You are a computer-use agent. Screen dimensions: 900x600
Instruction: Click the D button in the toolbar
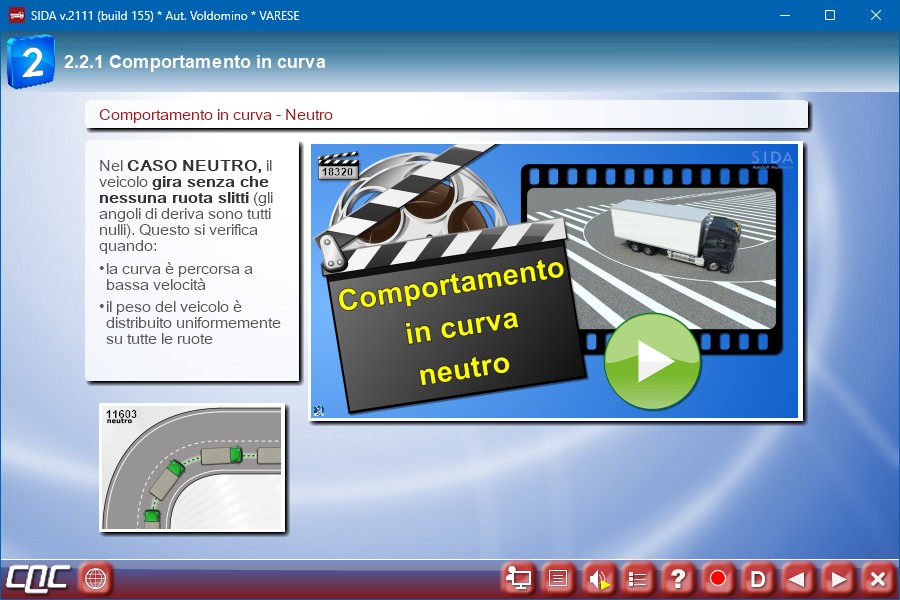[758, 578]
